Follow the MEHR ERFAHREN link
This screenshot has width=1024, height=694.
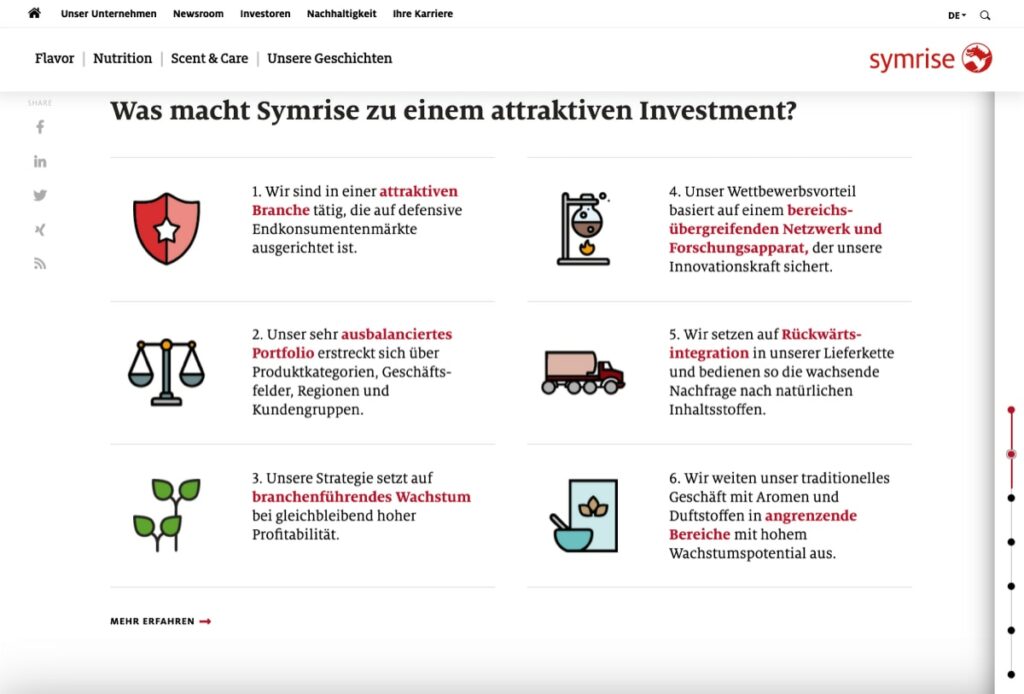(161, 622)
